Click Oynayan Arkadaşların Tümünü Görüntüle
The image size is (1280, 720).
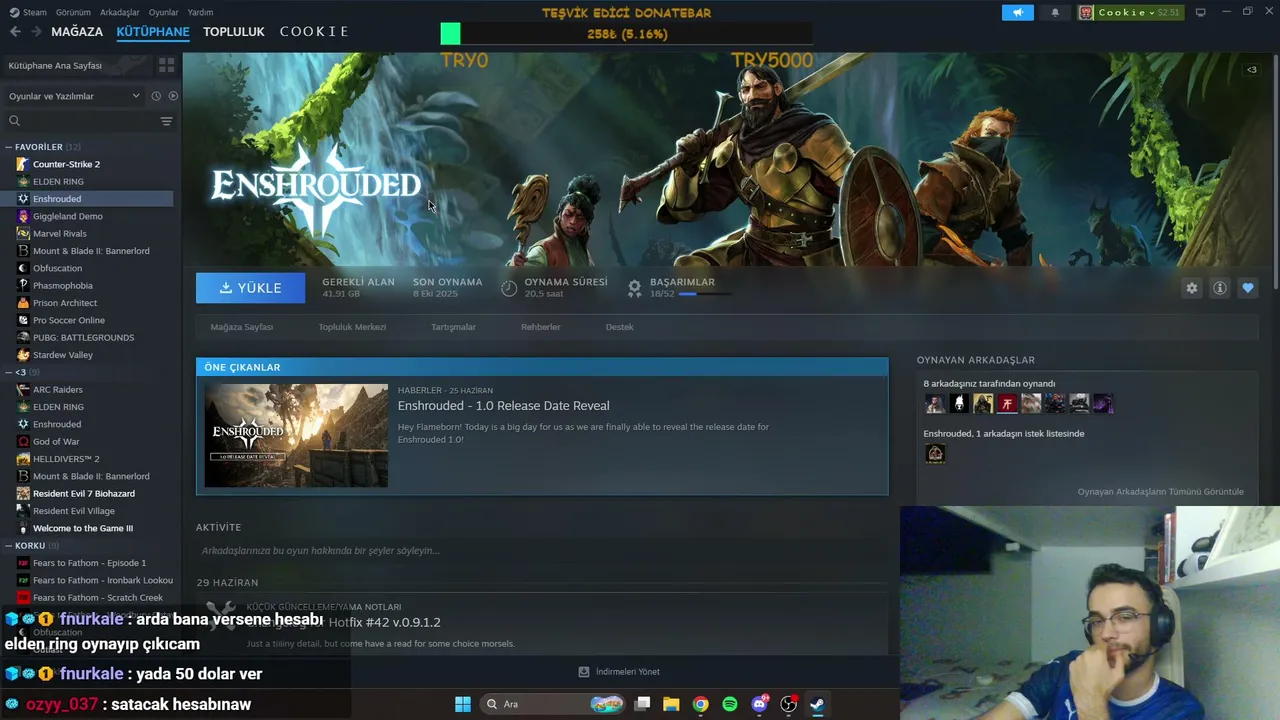click(x=1161, y=492)
